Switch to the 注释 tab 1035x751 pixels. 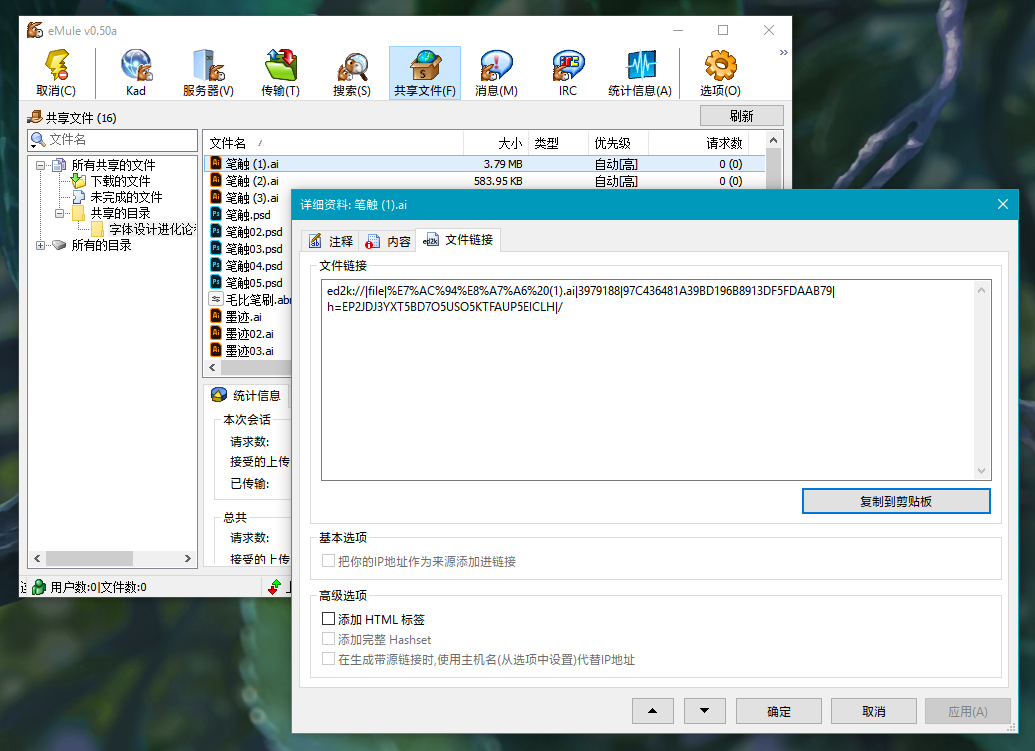coord(332,241)
